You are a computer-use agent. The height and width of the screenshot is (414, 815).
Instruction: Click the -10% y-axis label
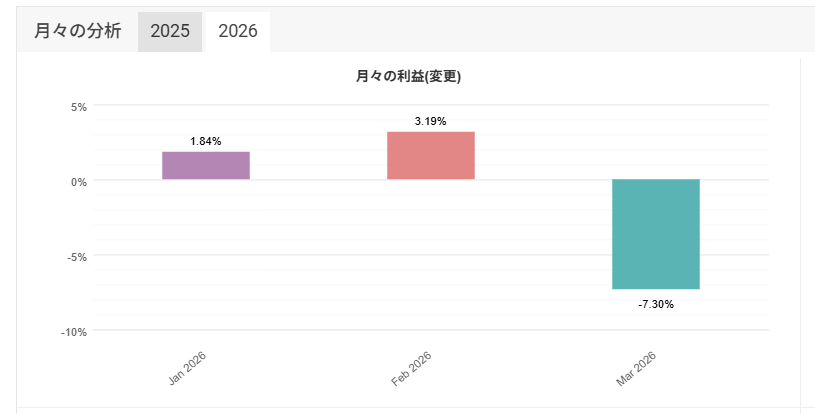(75, 331)
